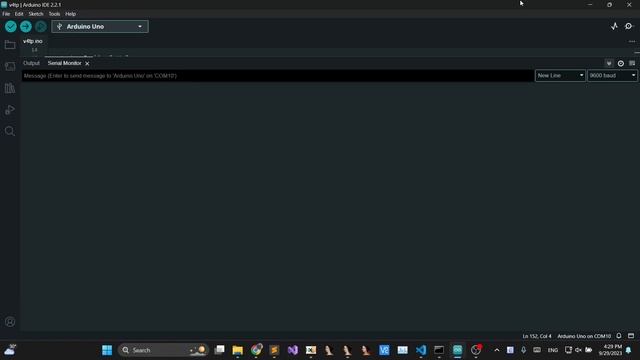The width and height of the screenshot is (640, 360).
Task: Open the Sketchbook folder sidebar icon
Action: (10, 45)
